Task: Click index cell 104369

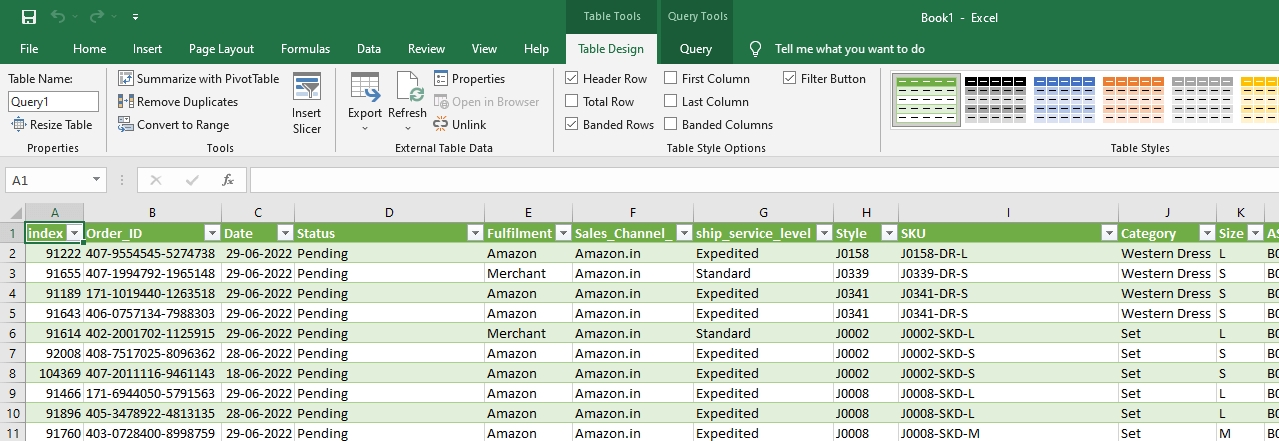Action: [54, 373]
